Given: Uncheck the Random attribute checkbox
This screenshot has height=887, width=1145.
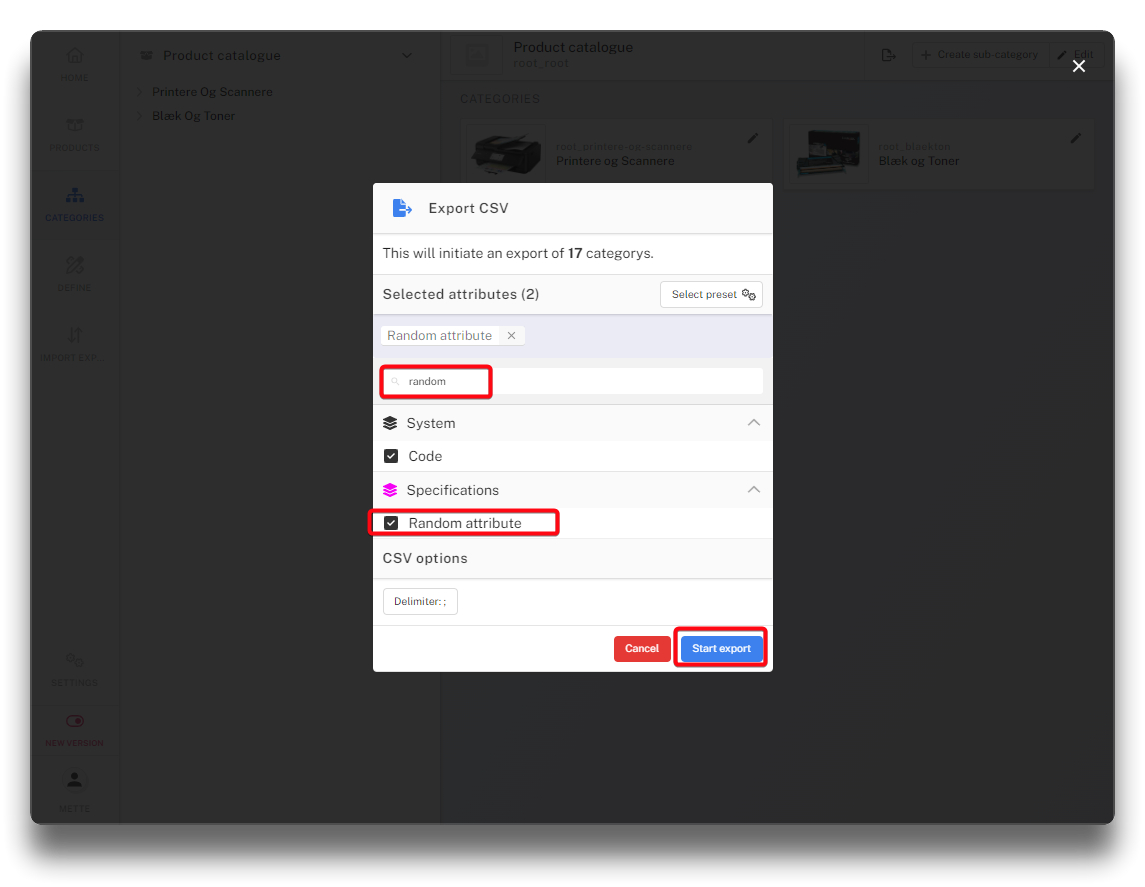Looking at the screenshot, I should pyautogui.click(x=391, y=523).
